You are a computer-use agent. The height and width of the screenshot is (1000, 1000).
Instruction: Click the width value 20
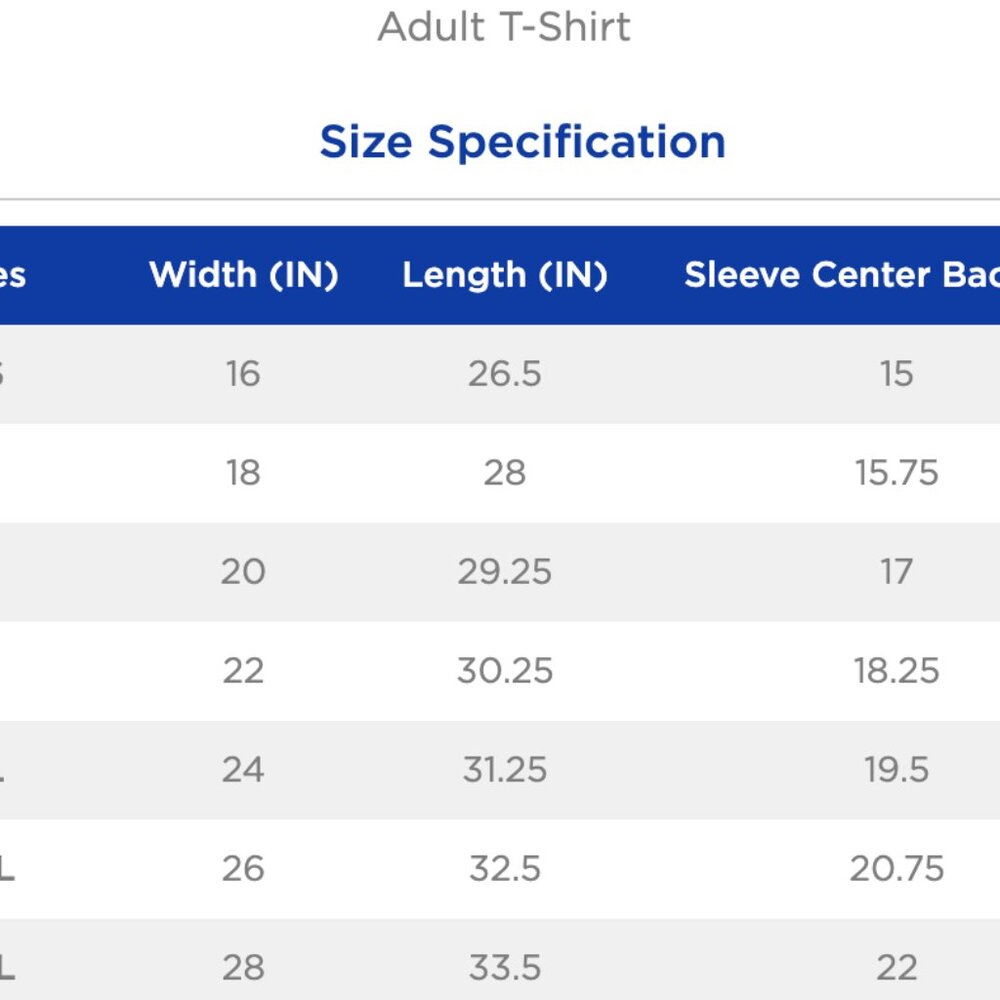pos(243,571)
